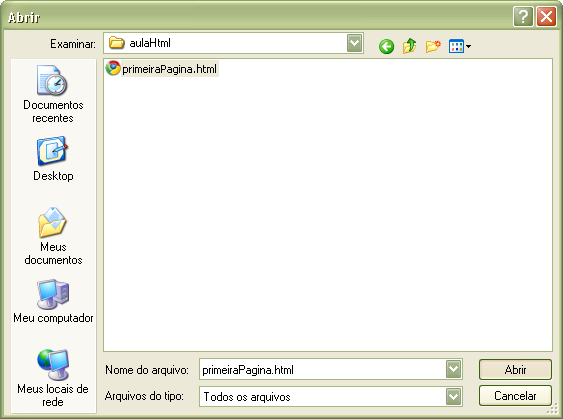The height and width of the screenshot is (419, 563).
Task: Click the help question mark button
Action: (x=523, y=17)
